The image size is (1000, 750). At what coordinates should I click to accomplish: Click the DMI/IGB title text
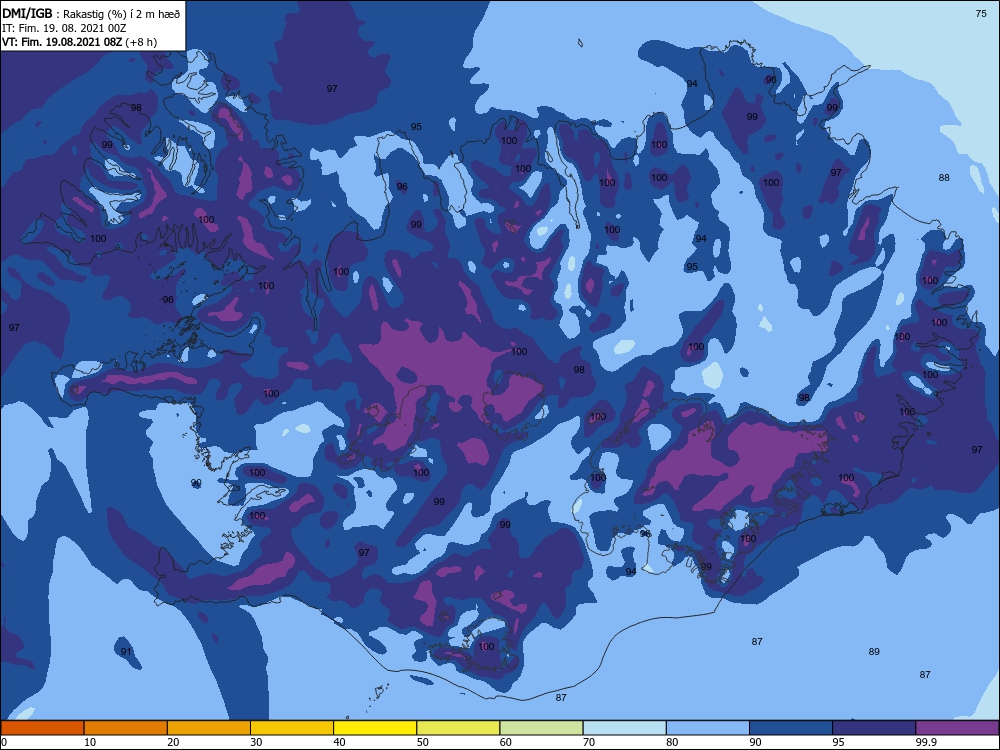pyautogui.click(x=27, y=13)
